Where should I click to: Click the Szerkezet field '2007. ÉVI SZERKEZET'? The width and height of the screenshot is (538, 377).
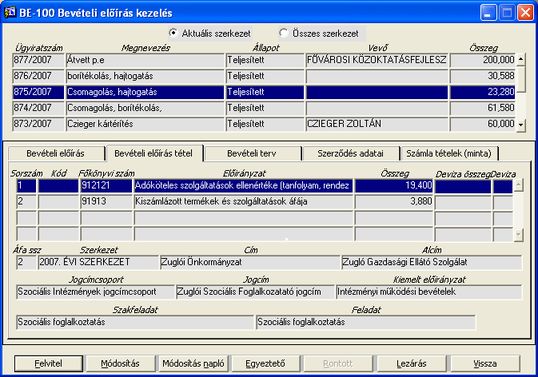coord(98,262)
